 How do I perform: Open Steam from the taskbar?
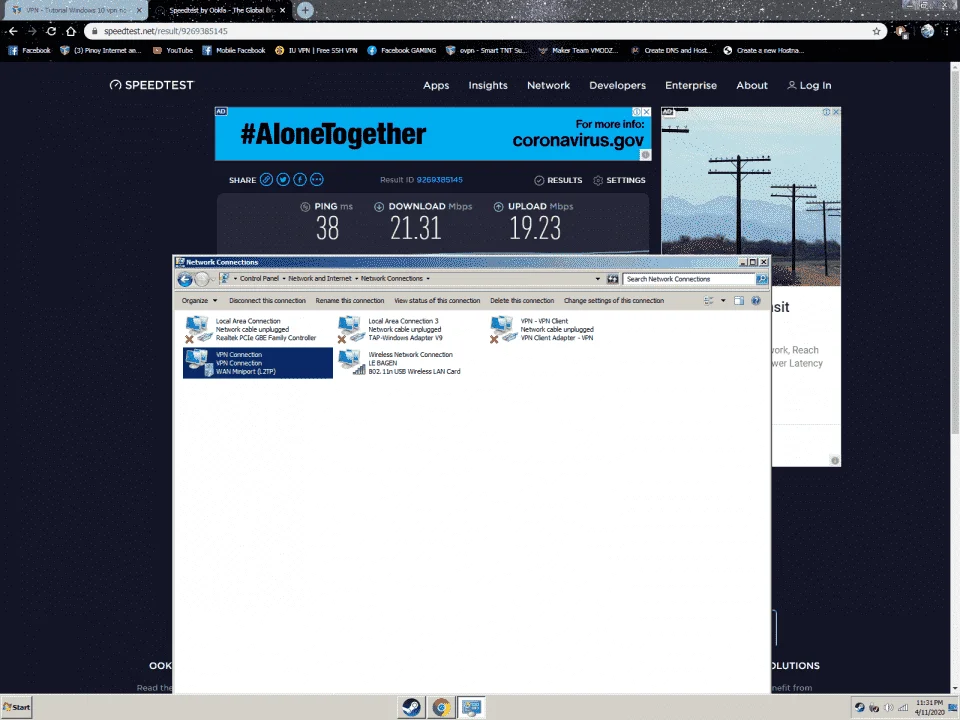(411, 707)
